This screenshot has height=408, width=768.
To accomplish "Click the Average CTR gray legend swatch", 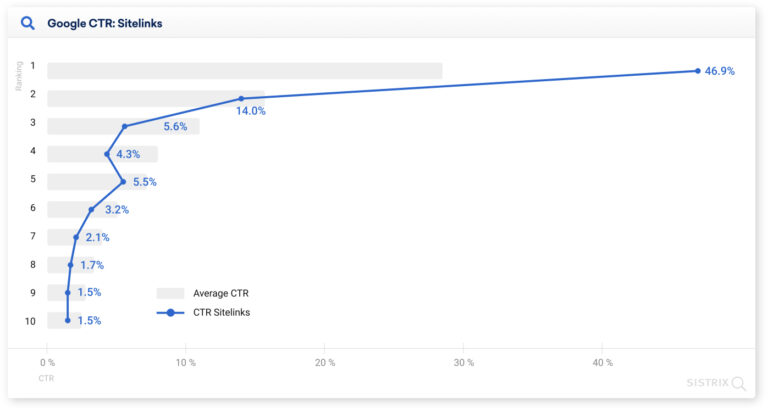I will tap(170, 293).
